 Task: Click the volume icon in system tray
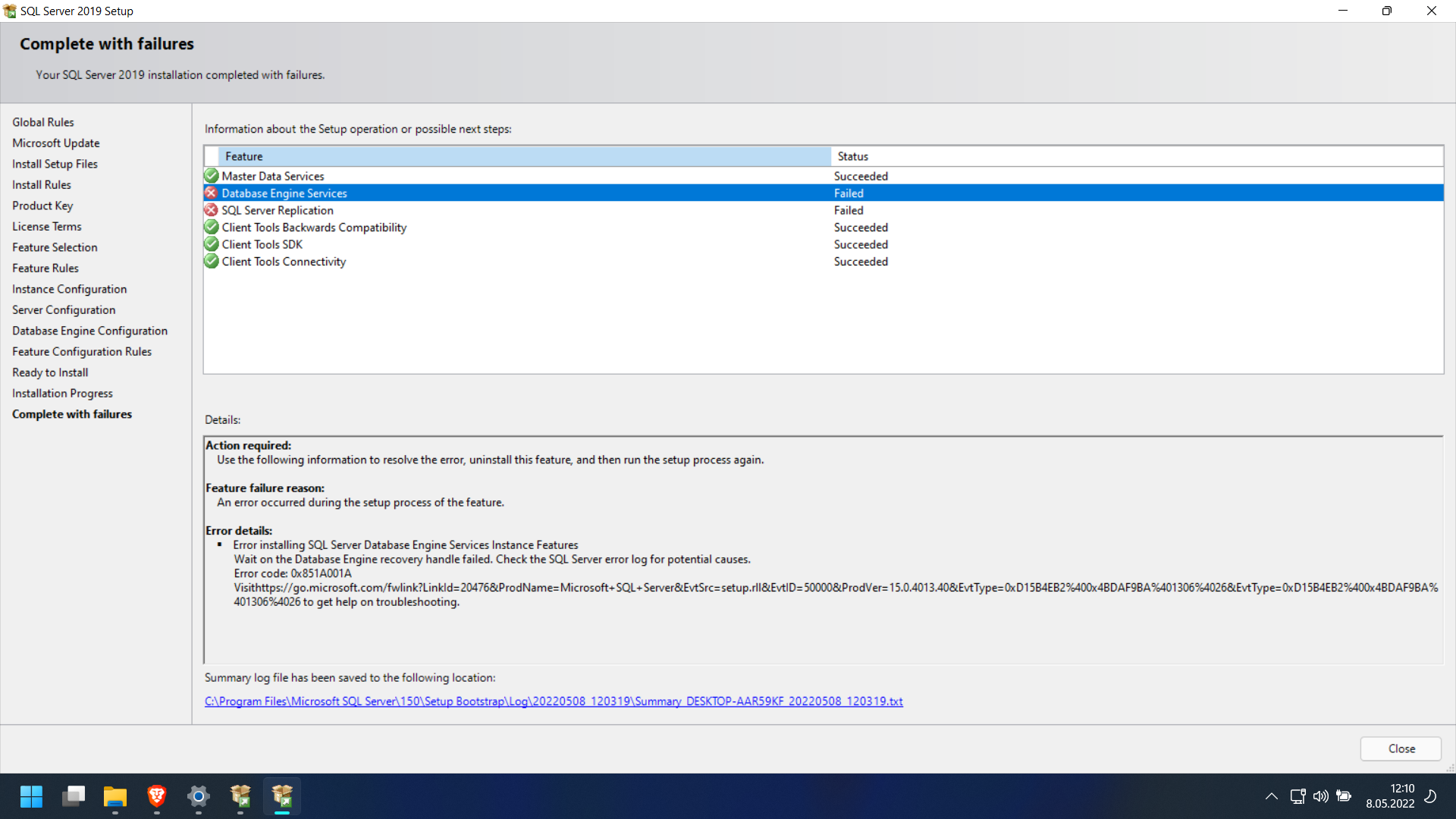coord(1320,796)
